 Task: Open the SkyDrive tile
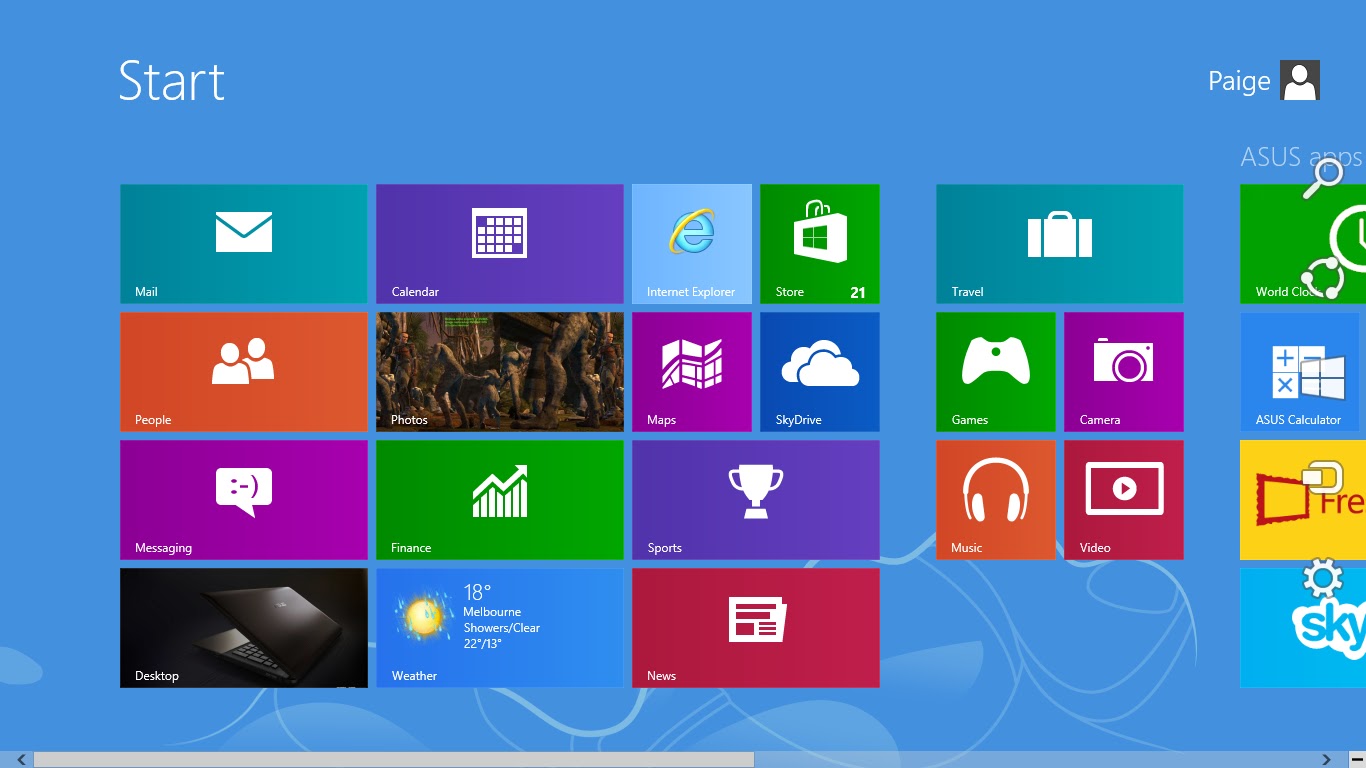tap(819, 371)
